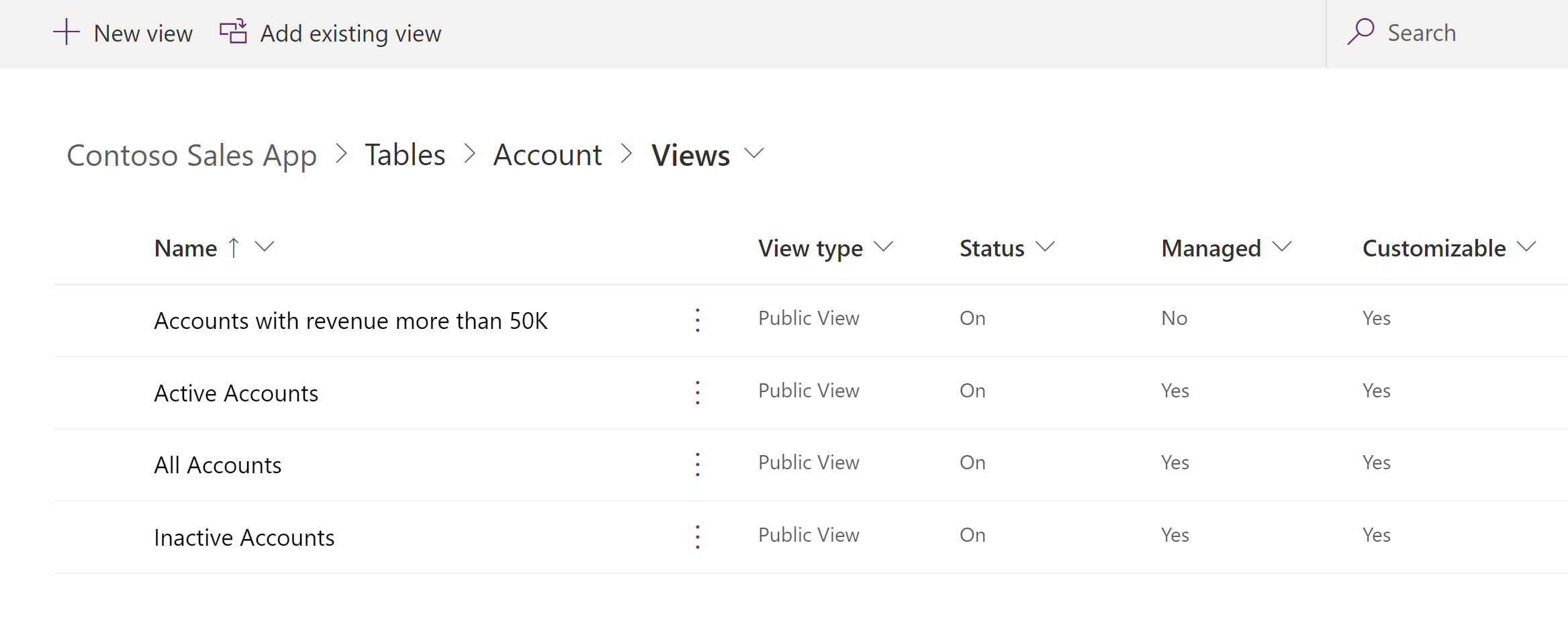Open the Inactive Accounts view
Screen dimensions: 1568x629
tap(244, 537)
